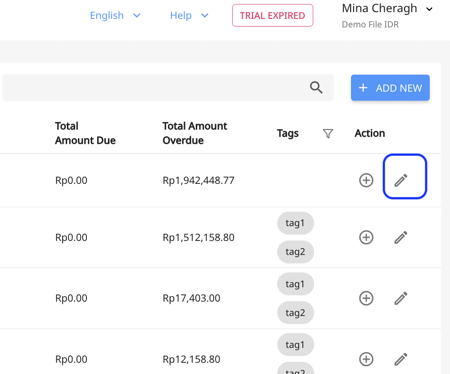Screen dimensions: 450x374
Task: Click the Demo File IDR label
Action: (370, 25)
